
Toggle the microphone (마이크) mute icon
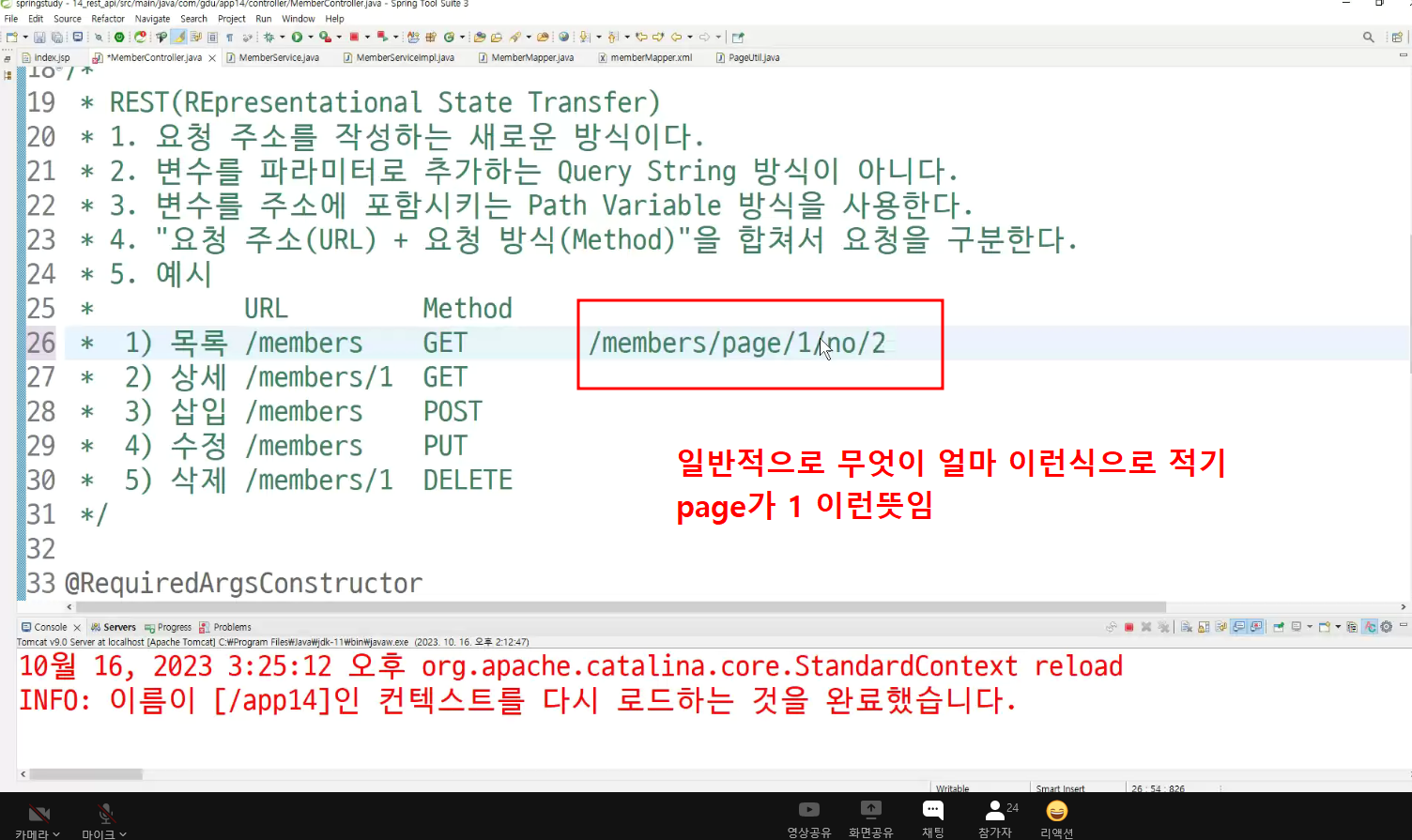pos(106,813)
